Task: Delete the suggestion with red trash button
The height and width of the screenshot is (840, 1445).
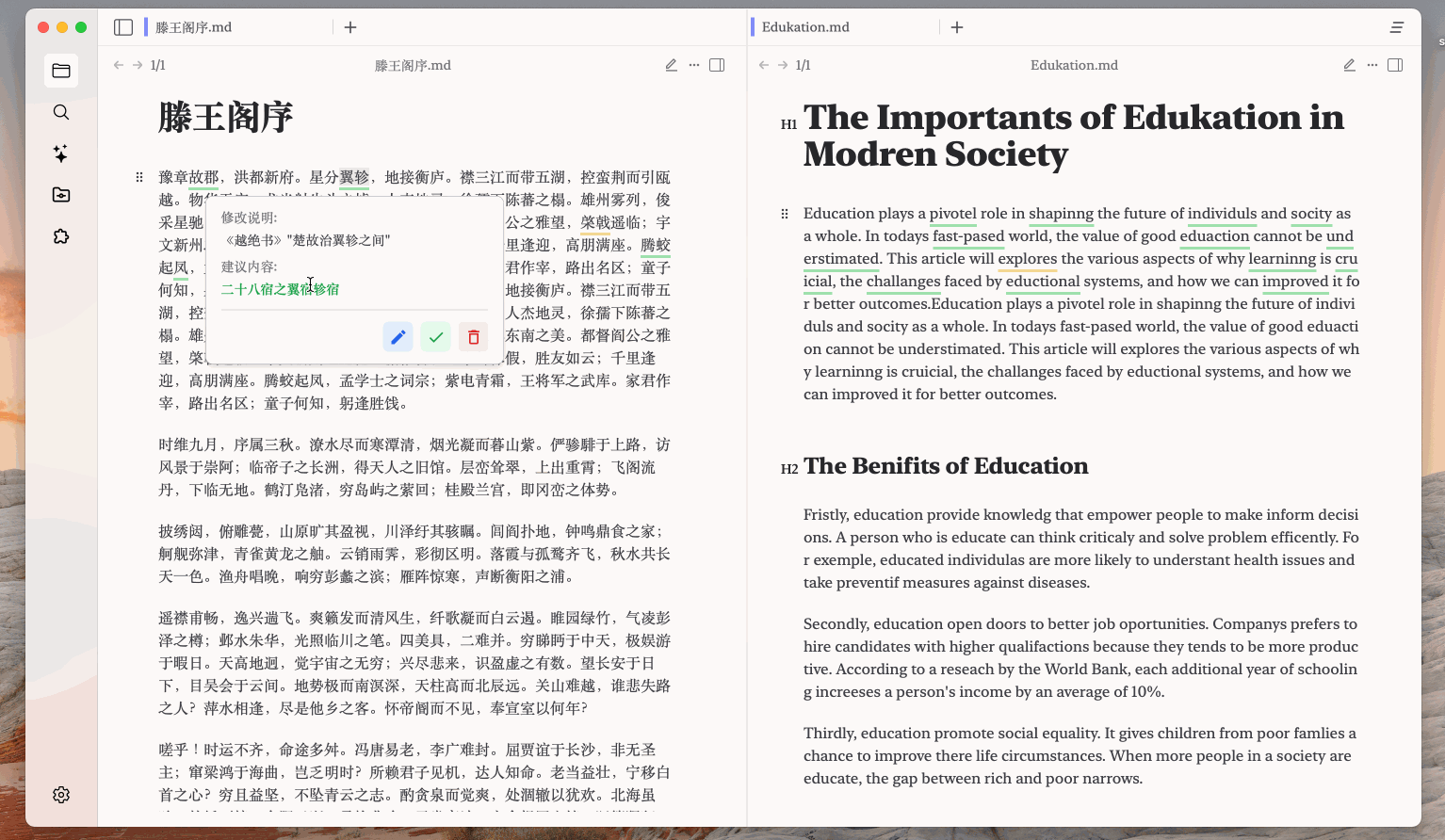Action: (473, 336)
